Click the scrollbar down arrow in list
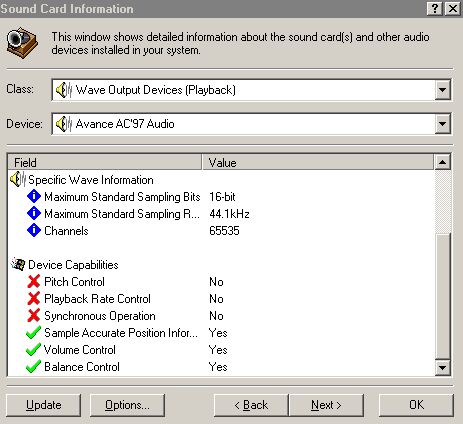Screen dimensions: 463x424 click(442, 368)
